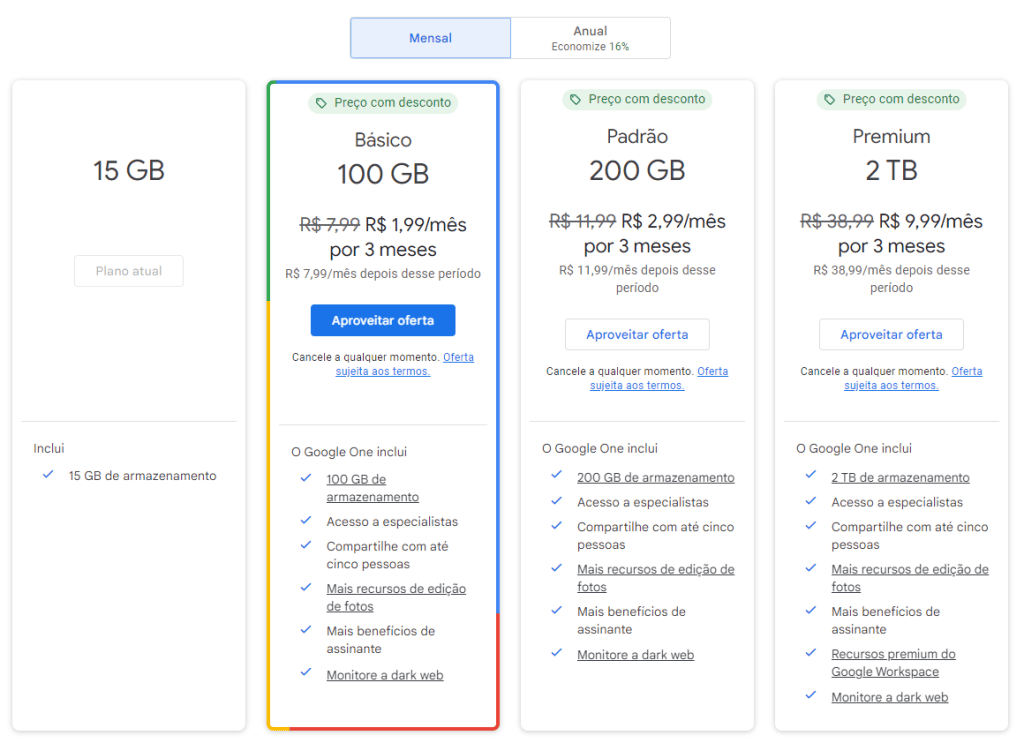Click Aproveitar oferta on the Básico plan
This screenshot has height=743, width=1024.
pyautogui.click(x=383, y=320)
